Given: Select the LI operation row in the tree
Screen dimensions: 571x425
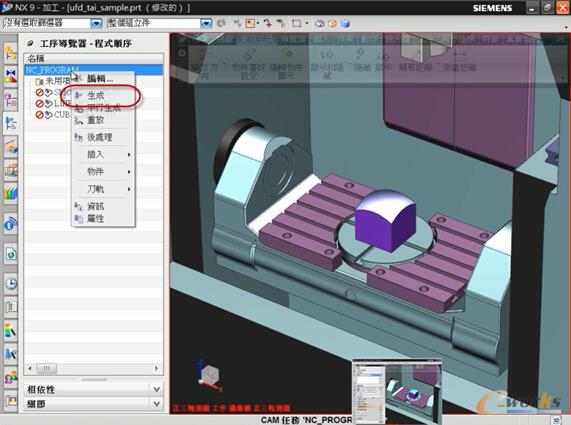Looking at the screenshot, I should click(x=53, y=104).
